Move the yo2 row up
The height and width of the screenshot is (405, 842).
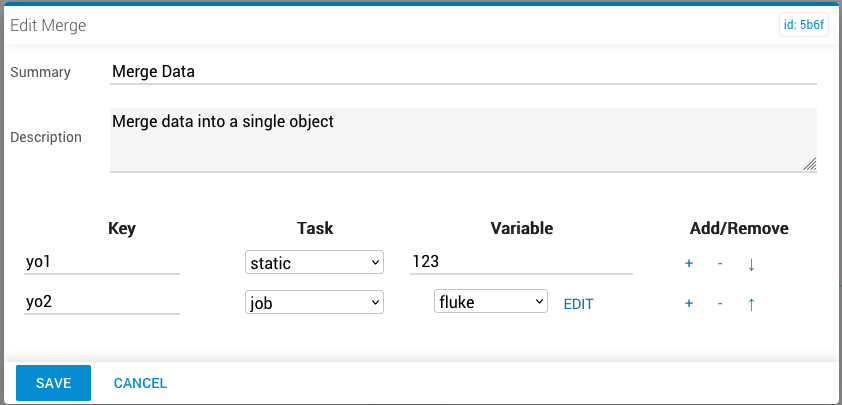751,303
